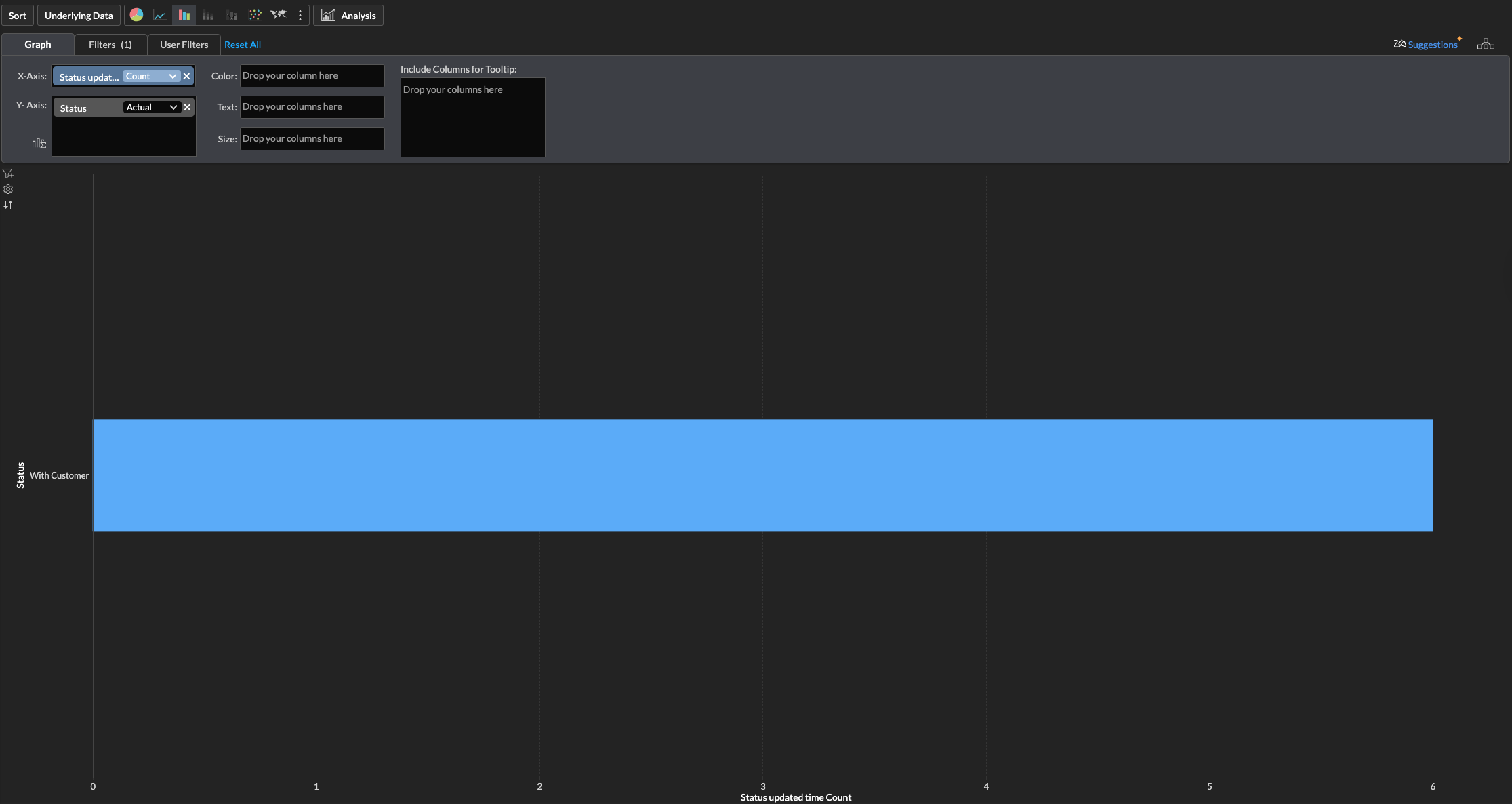Click the Underlying Data button

point(79,15)
